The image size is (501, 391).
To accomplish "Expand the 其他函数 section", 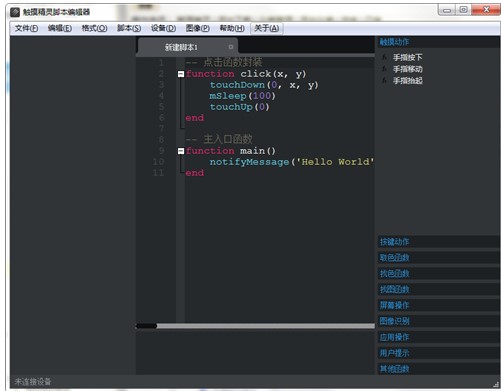I will click(438, 369).
